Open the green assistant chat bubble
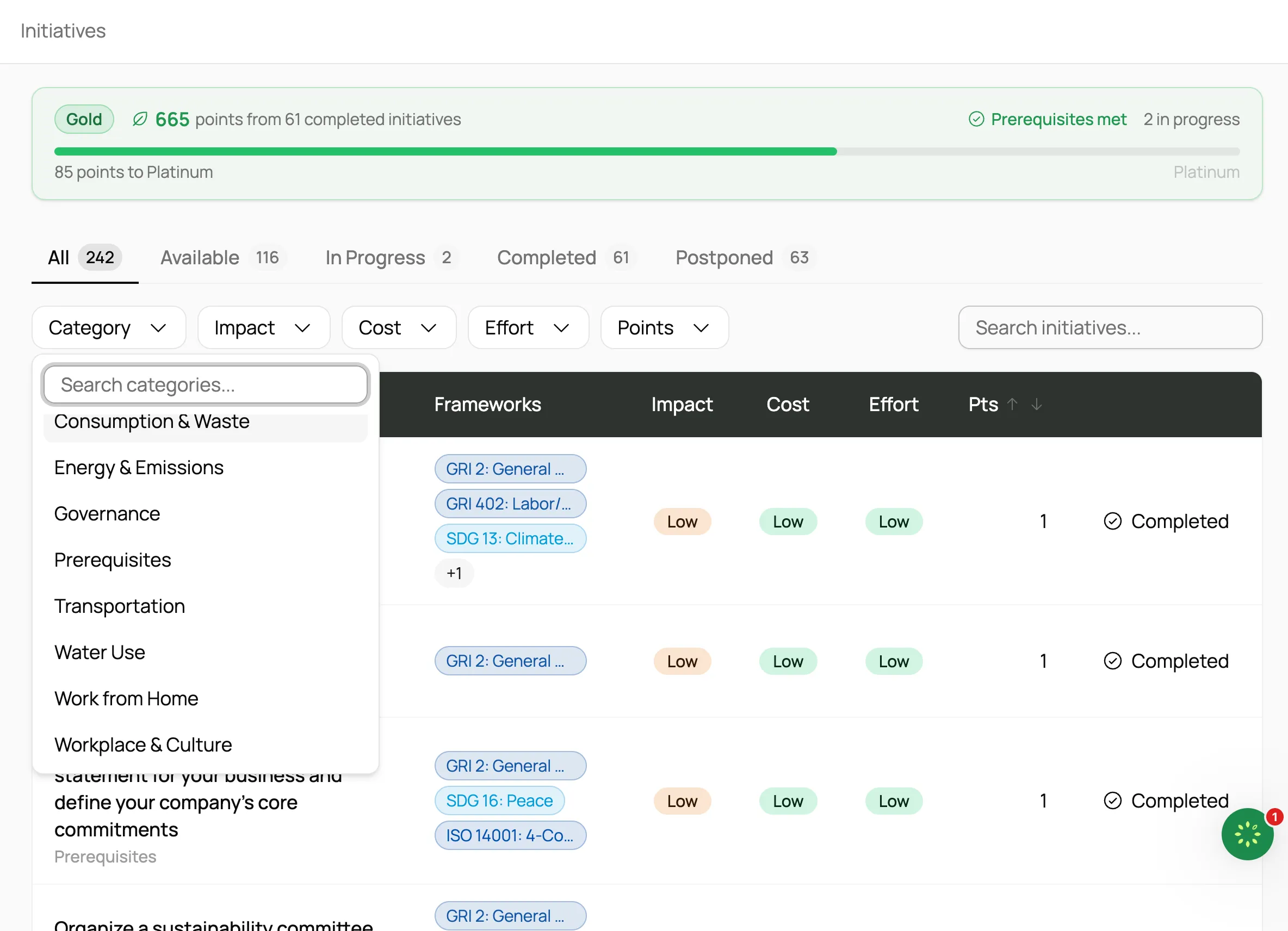Screen dimensions: 1288x931 tap(1247, 834)
